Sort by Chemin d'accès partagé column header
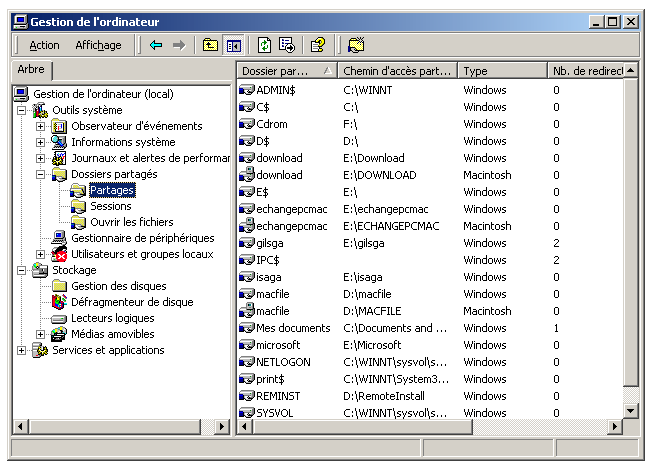649x469 pixels. pyautogui.click(x=397, y=71)
